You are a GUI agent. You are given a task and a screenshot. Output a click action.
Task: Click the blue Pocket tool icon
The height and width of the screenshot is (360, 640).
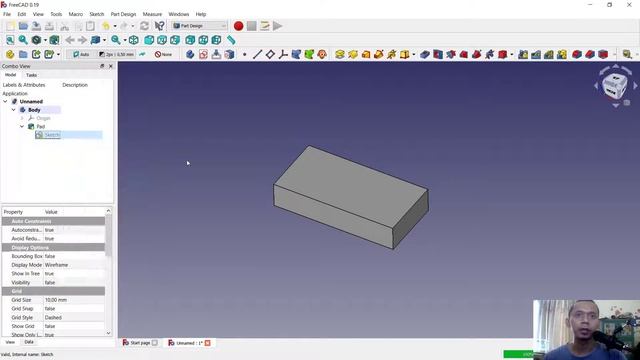pos(424,54)
